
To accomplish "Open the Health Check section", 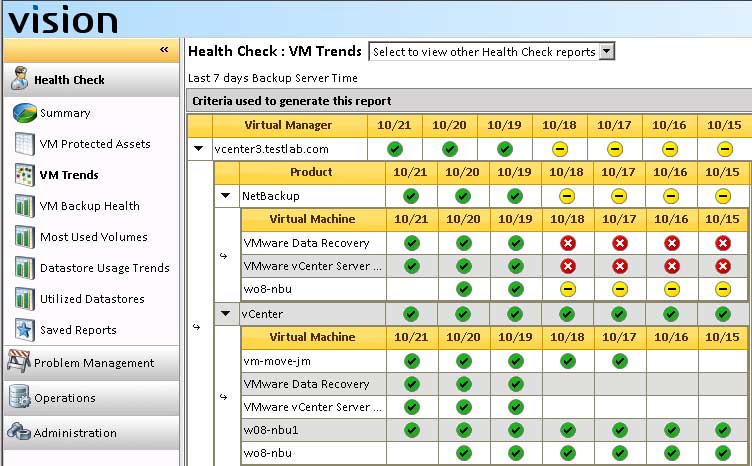I will (91, 80).
